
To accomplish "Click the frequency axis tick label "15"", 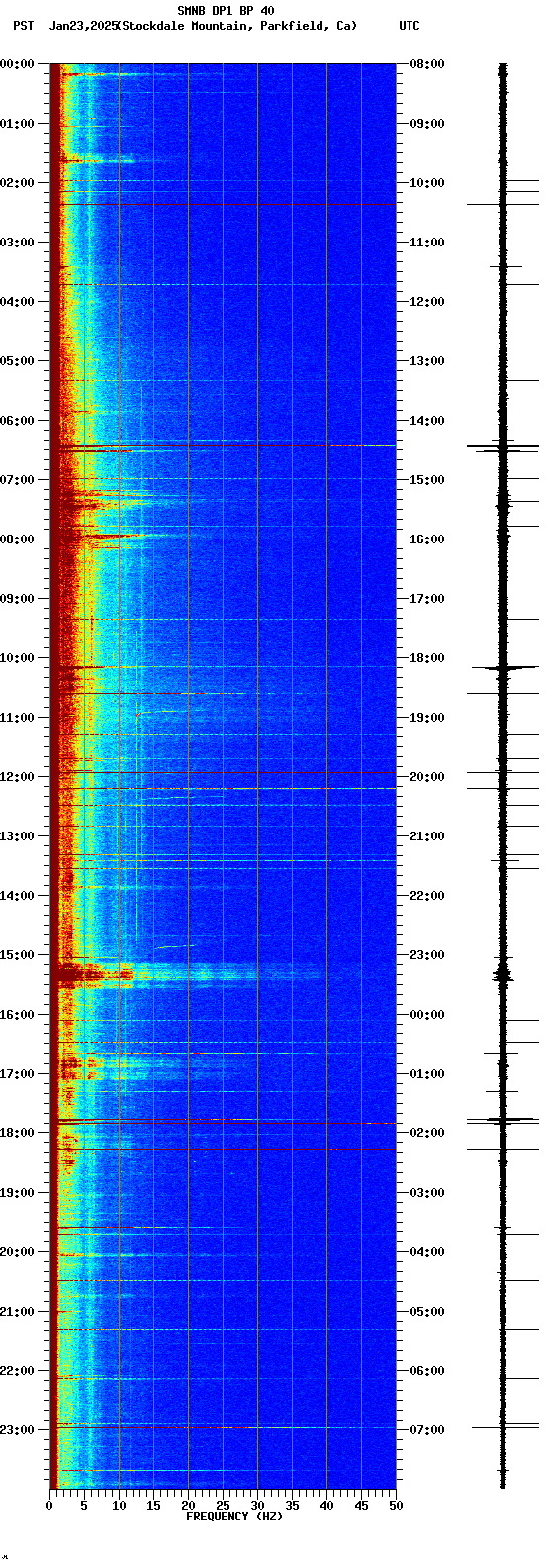I will click(153, 1505).
